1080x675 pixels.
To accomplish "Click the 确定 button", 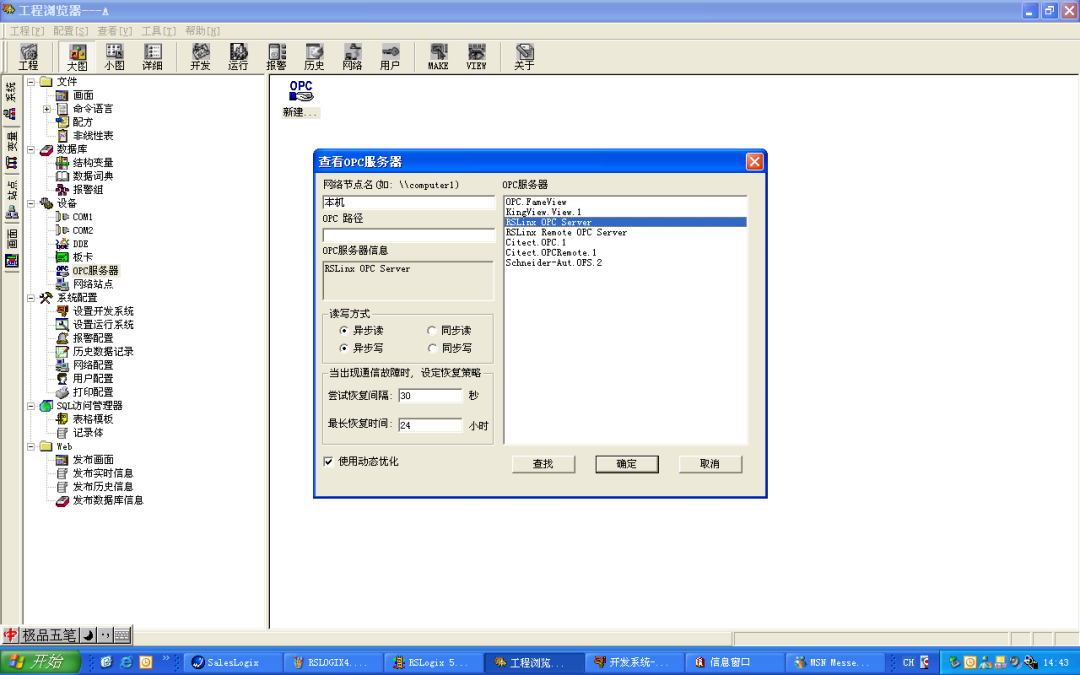I will [x=627, y=464].
